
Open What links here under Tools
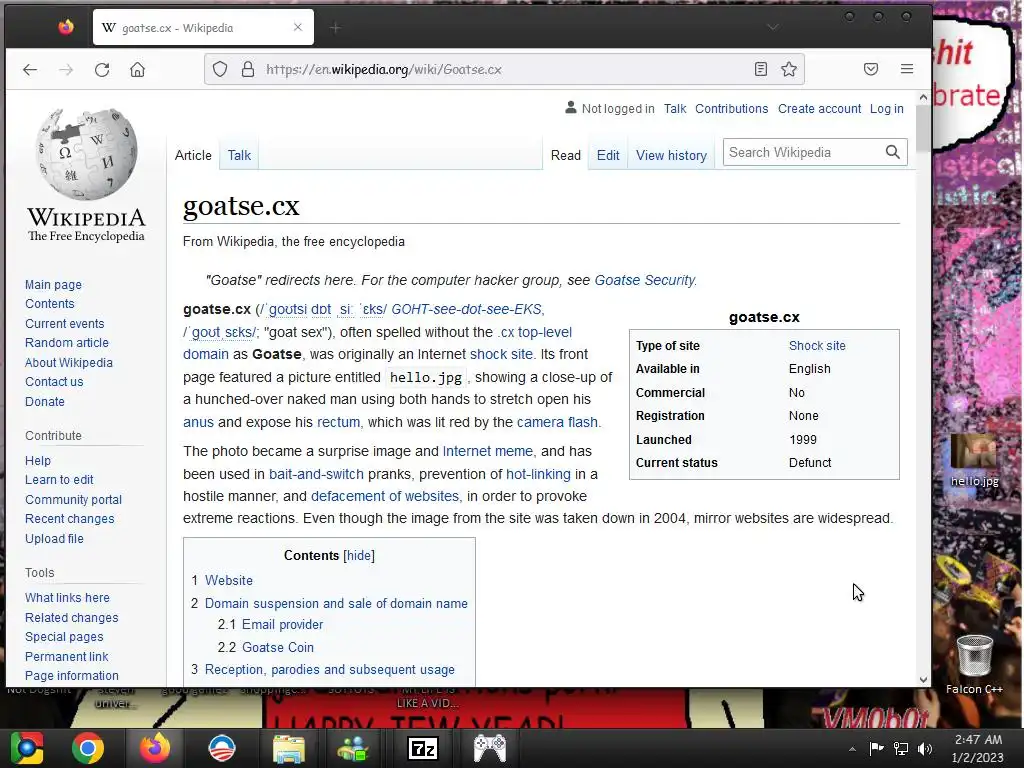pos(67,598)
